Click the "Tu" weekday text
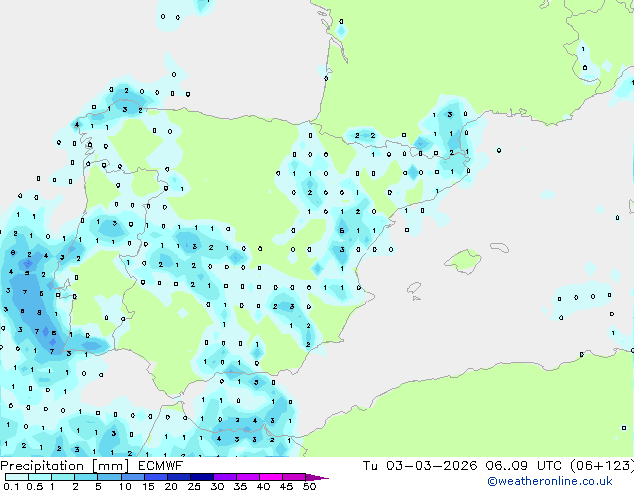This screenshot has height=490, width=634. (x=370, y=466)
